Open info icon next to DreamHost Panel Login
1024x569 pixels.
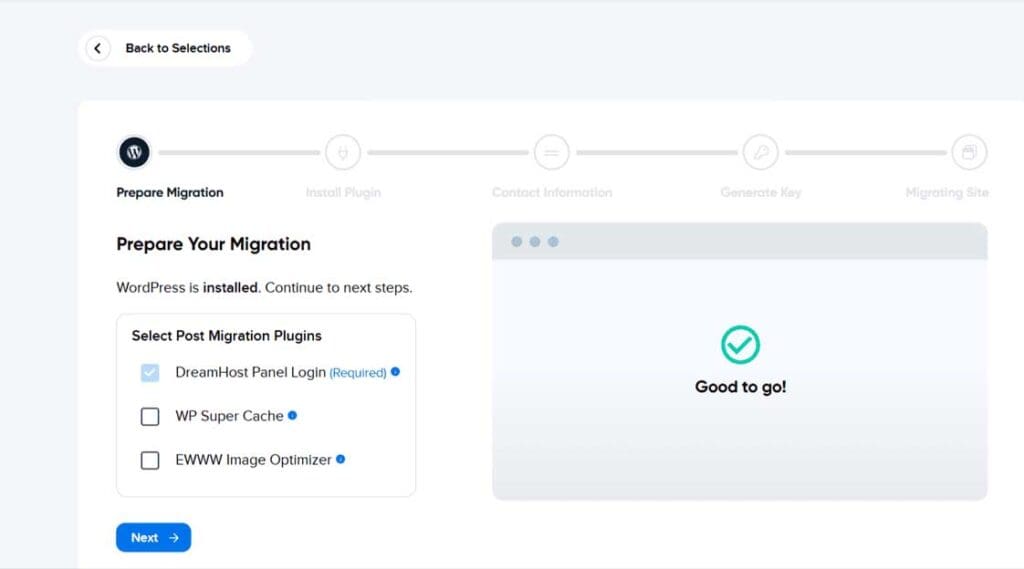[395, 372]
